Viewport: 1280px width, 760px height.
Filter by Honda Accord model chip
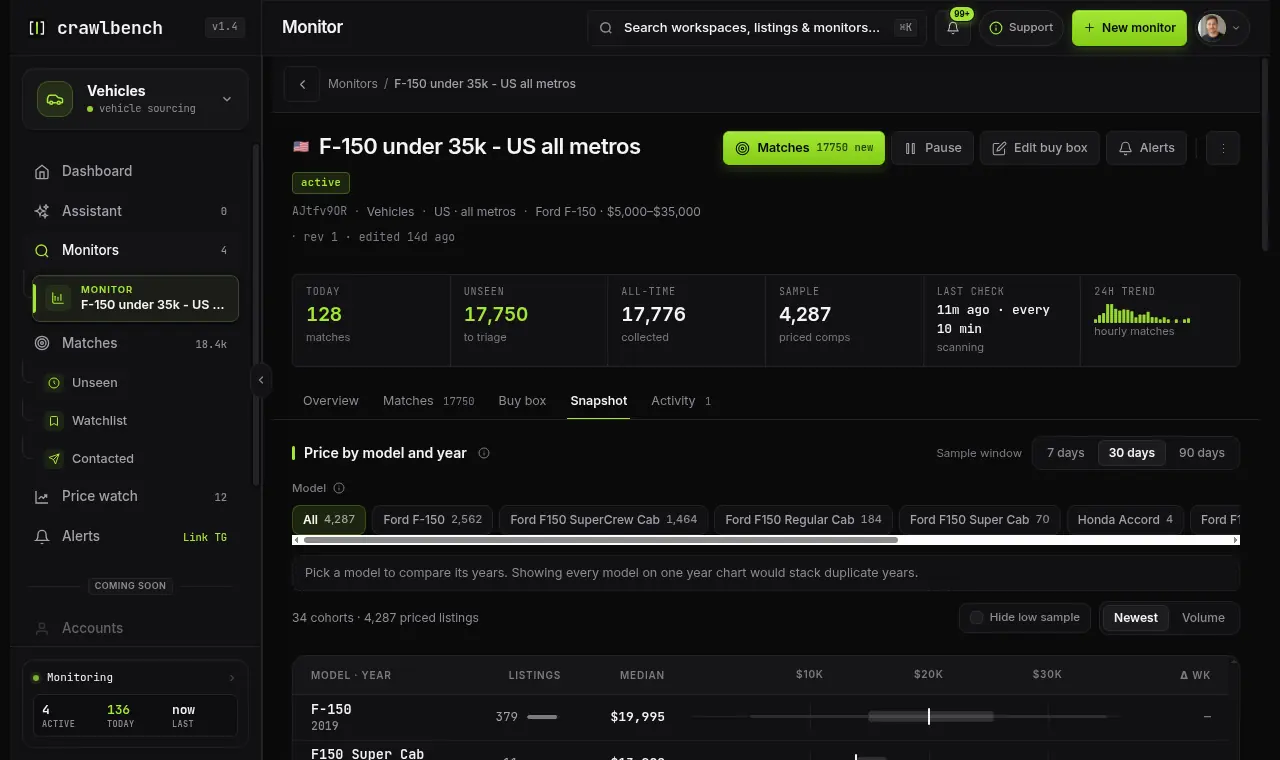tap(1125, 520)
